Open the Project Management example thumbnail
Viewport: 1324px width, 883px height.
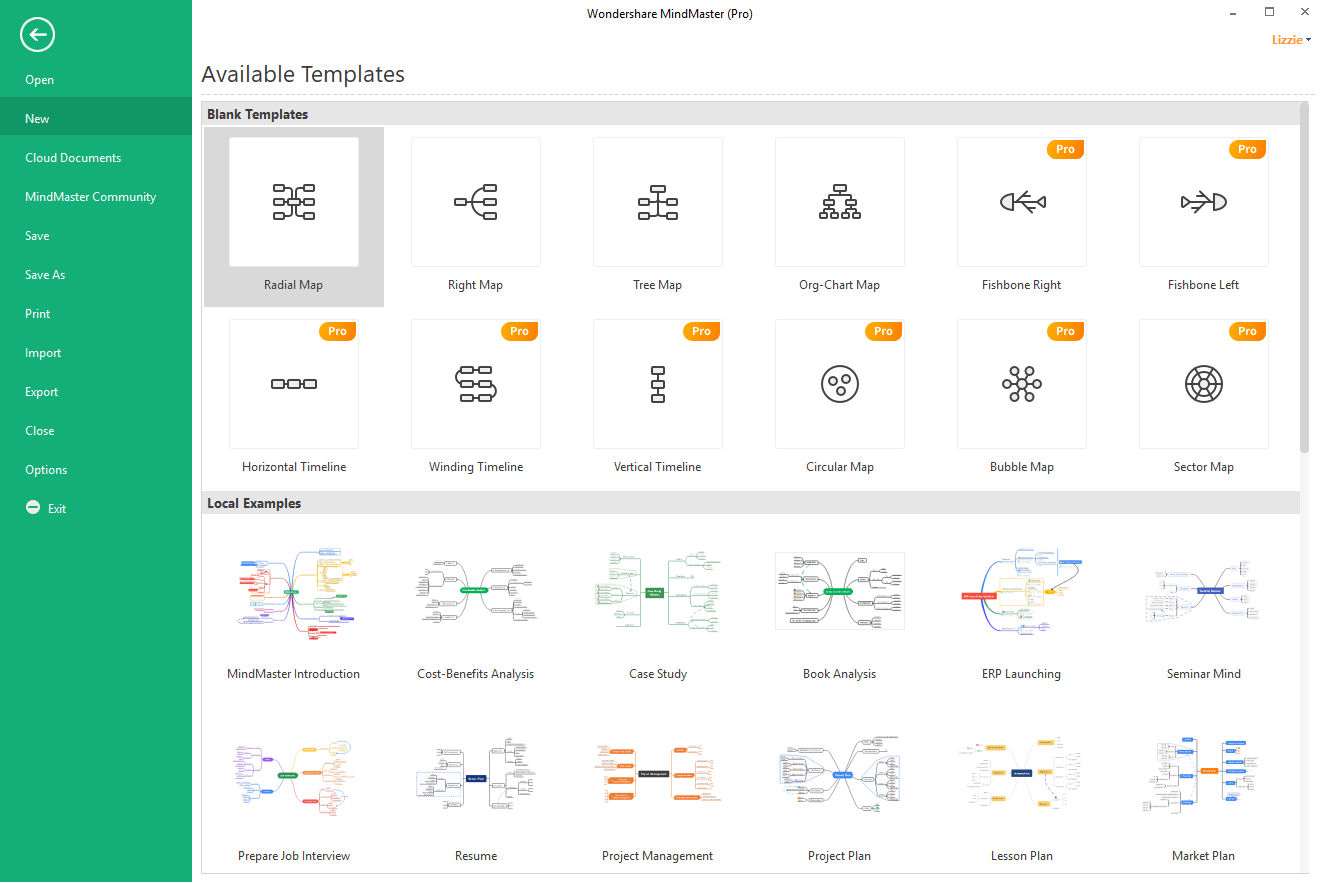pyautogui.click(x=658, y=774)
